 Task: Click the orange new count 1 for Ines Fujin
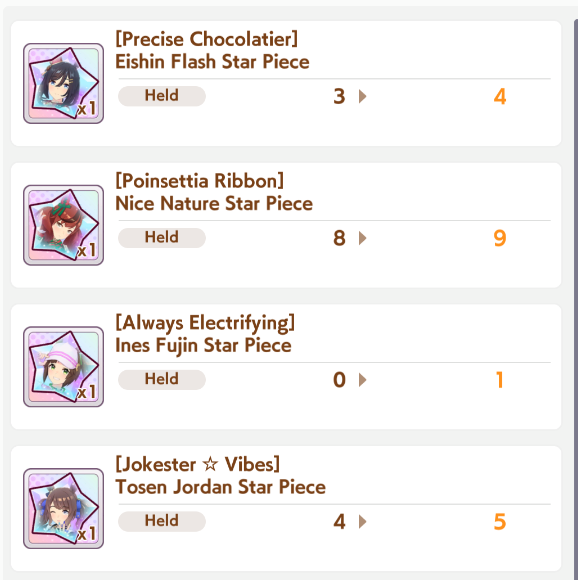(x=500, y=380)
